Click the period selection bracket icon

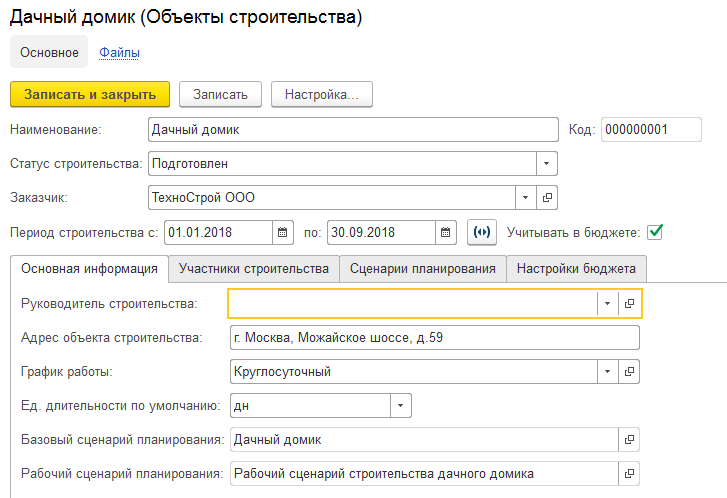coord(482,232)
